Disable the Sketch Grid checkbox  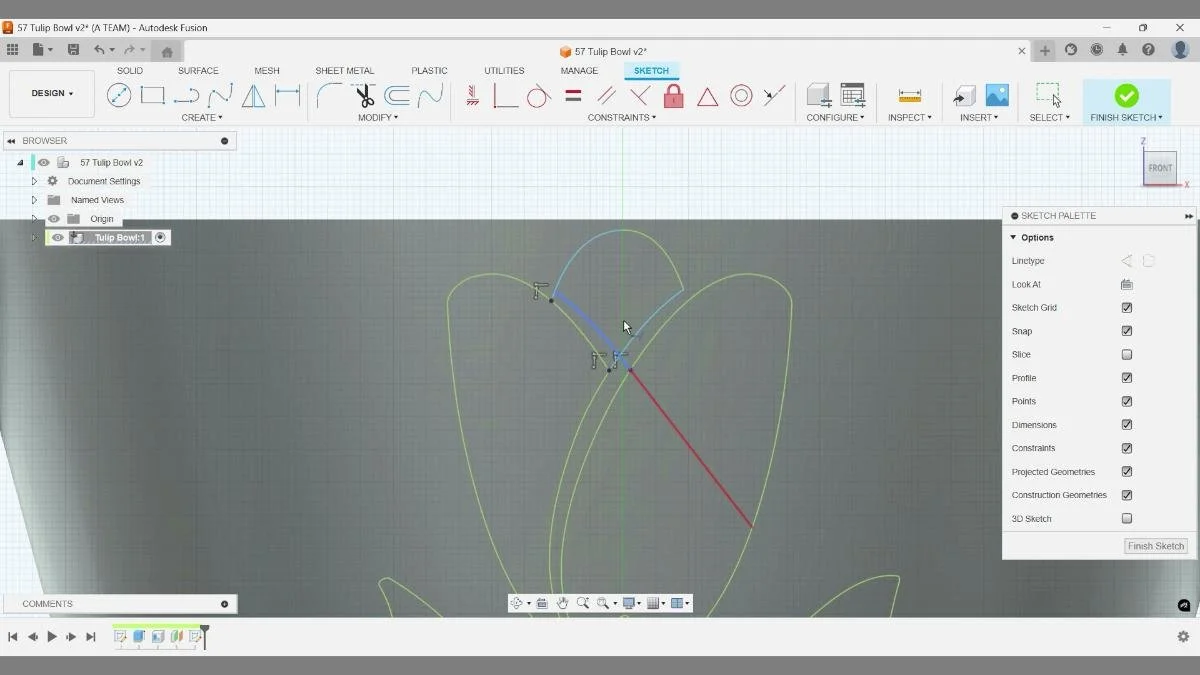point(1126,307)
